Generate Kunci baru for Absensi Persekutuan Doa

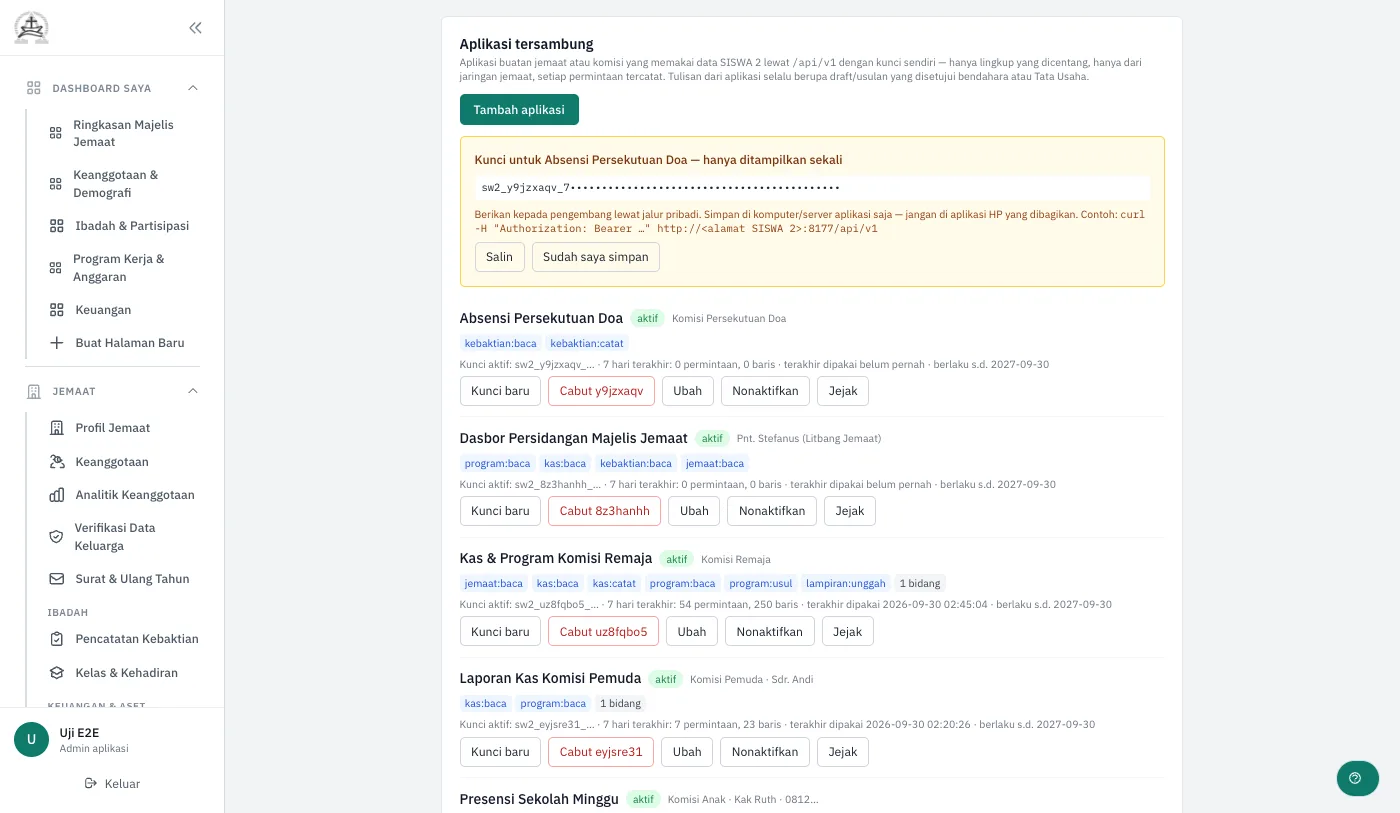[500, 391]
